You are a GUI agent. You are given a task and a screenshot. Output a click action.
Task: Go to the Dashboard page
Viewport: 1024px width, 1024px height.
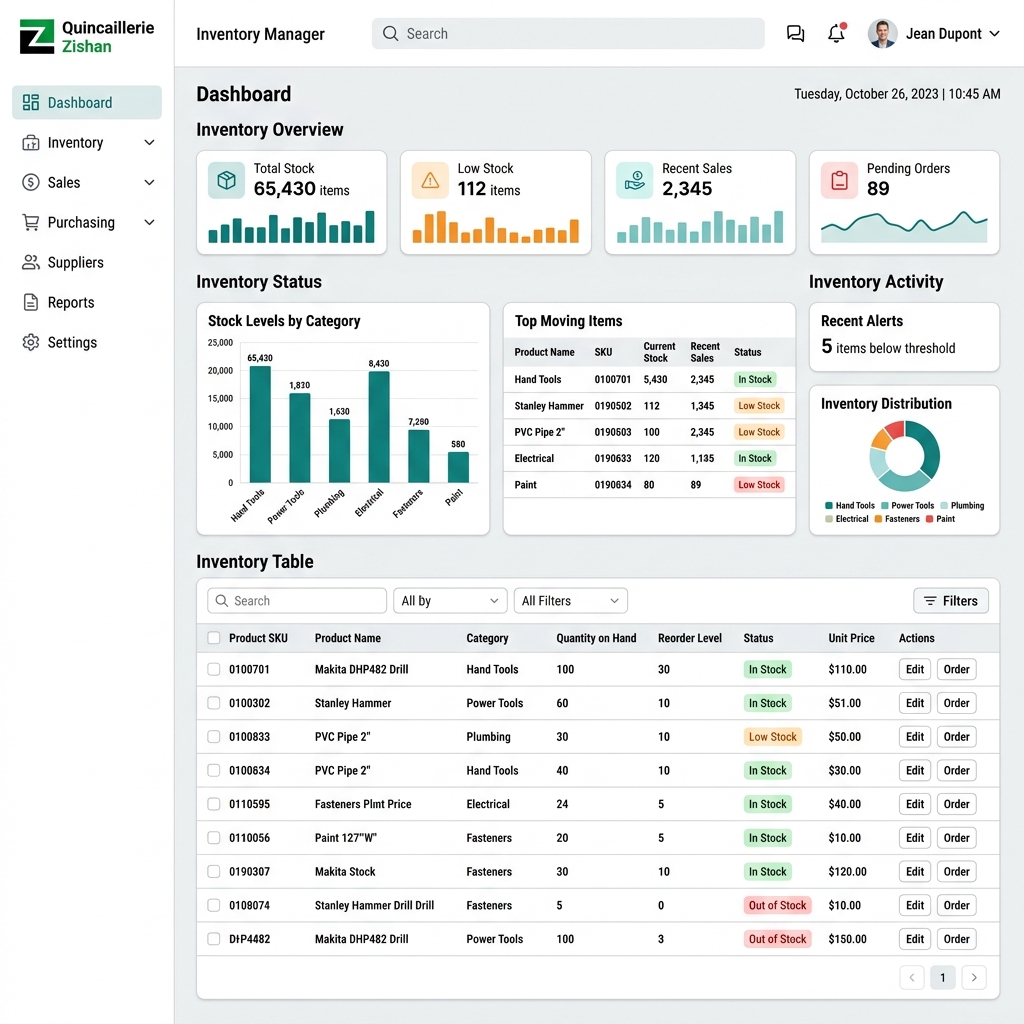point(87,103)
